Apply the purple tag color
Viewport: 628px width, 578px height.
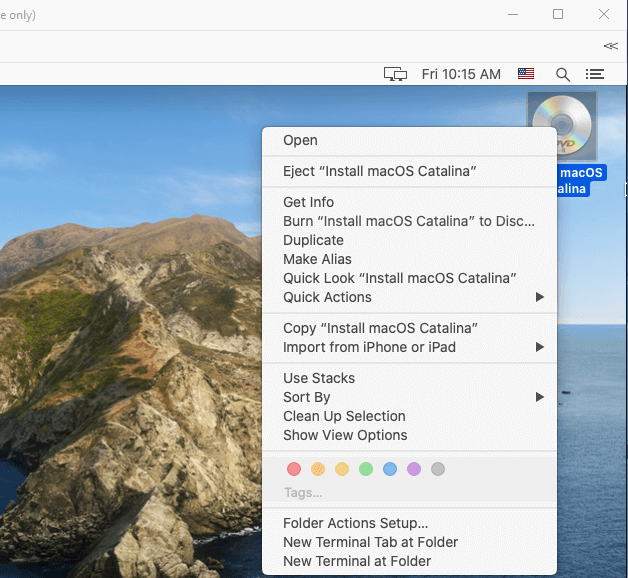pos(414,469)
